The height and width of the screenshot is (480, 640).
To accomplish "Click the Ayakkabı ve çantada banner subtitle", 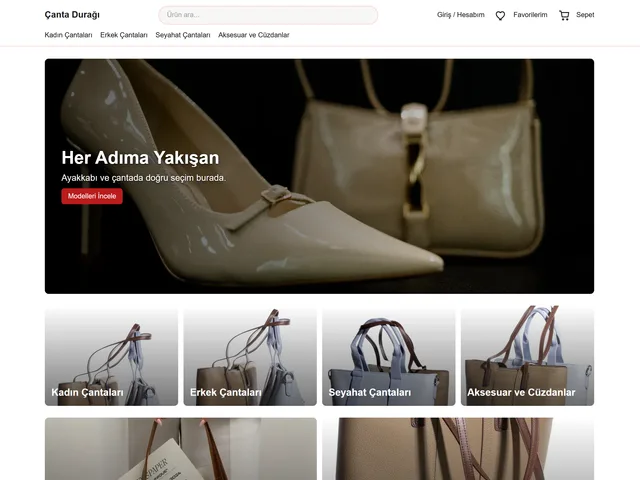I will click(x=143, y=178).
